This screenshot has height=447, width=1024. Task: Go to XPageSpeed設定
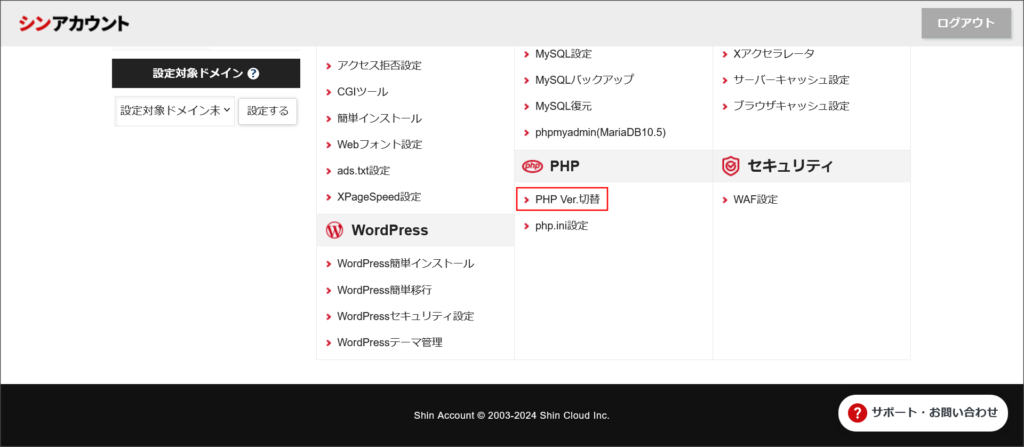click(x=379, y=197)
